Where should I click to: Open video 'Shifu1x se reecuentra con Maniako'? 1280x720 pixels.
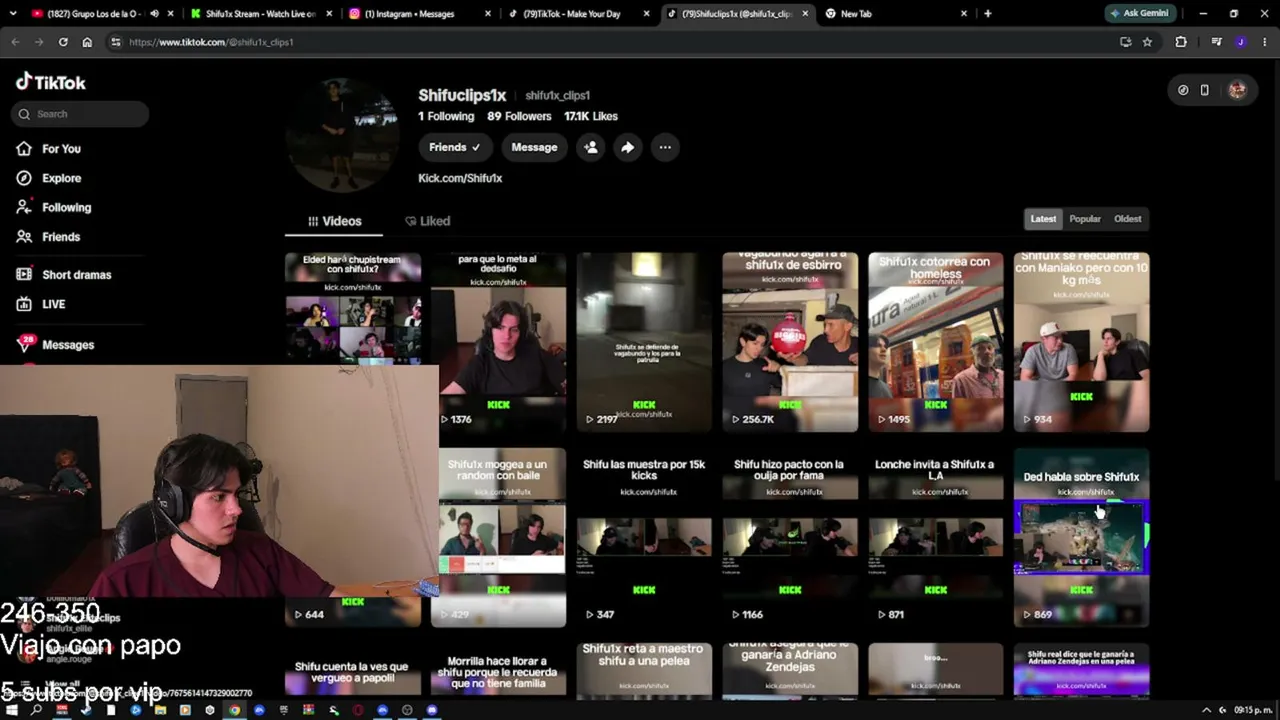click(1082, 342)
